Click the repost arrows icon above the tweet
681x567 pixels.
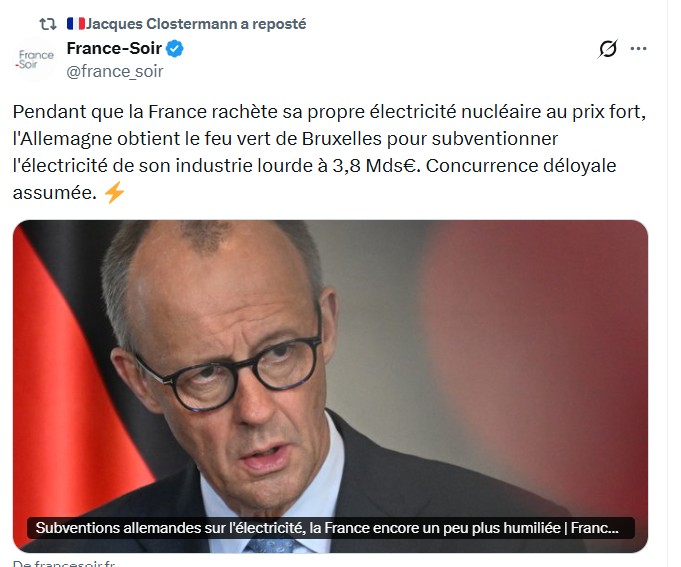(48, 24)
